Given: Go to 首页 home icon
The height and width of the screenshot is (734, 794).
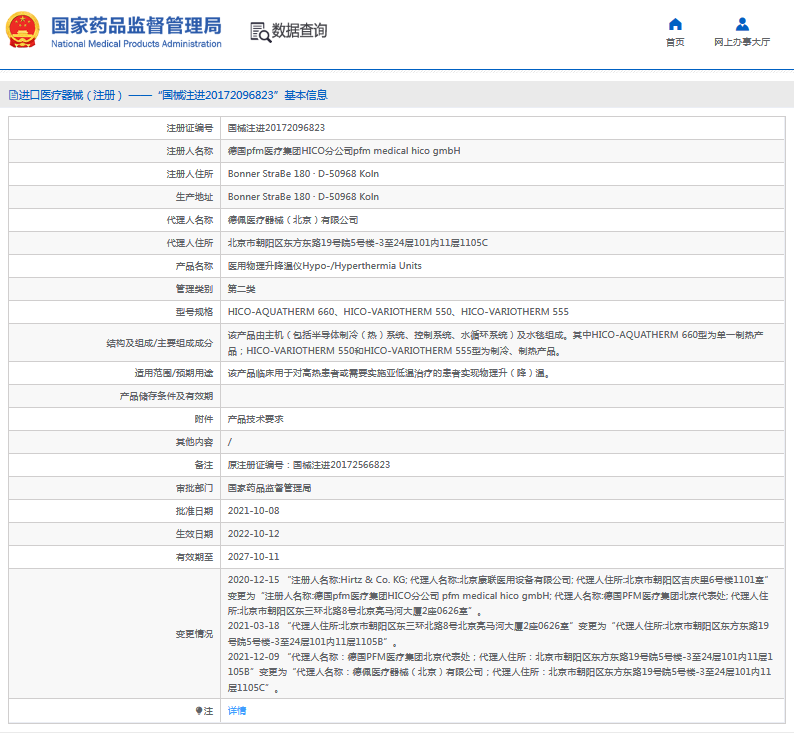Looking at the screenshot, I should tap(675, 24).
